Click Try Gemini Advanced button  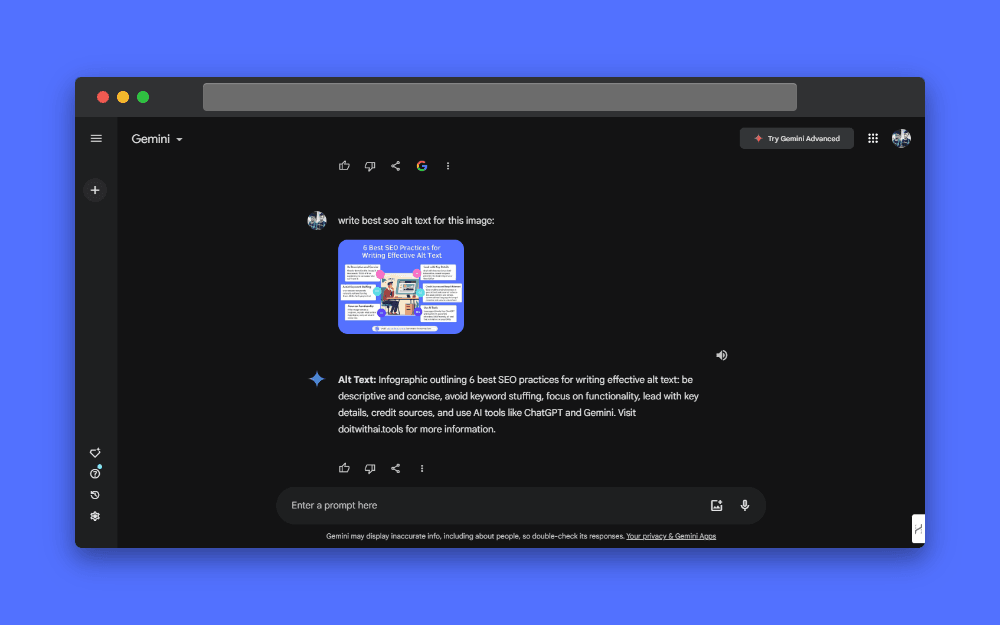[797, 138]
